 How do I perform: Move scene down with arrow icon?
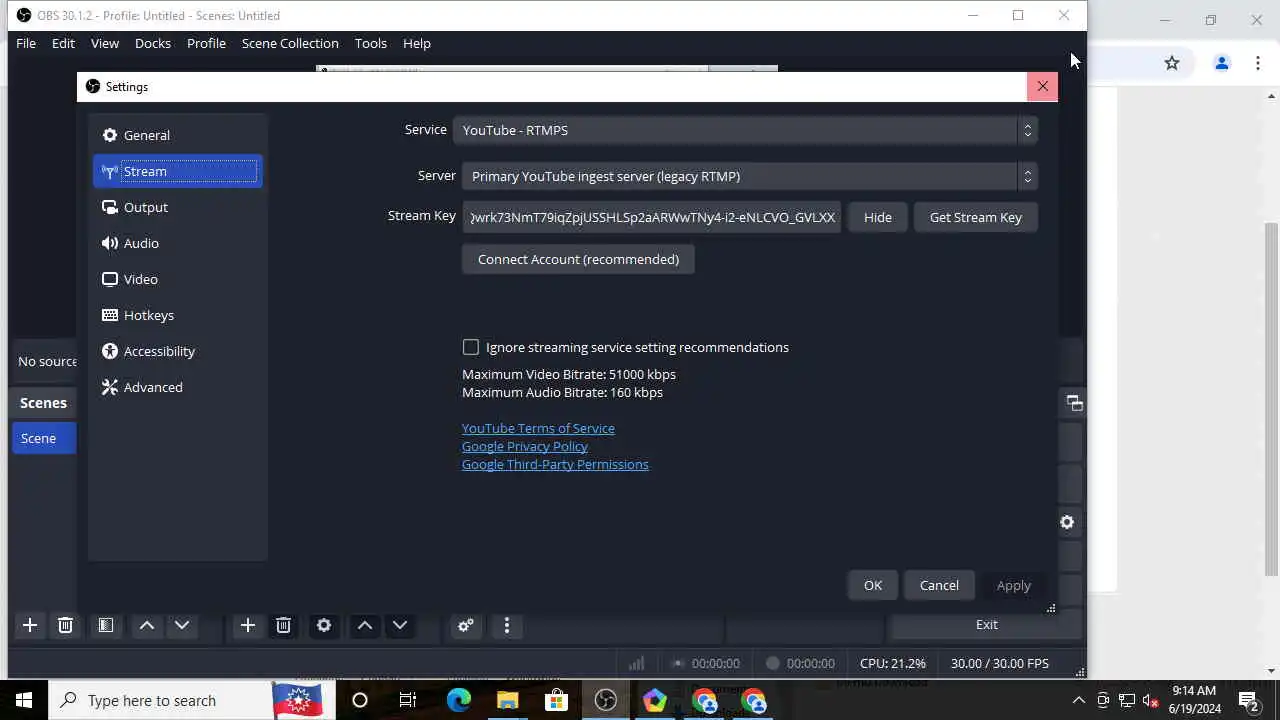[x=182, y=625]
